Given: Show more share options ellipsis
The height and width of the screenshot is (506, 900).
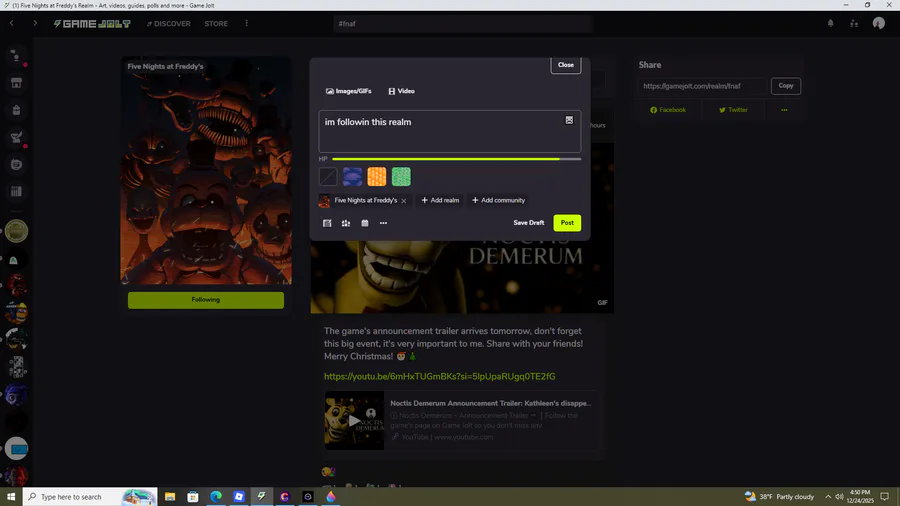Looking at the screenshot, I should click(x=784, y=110).
